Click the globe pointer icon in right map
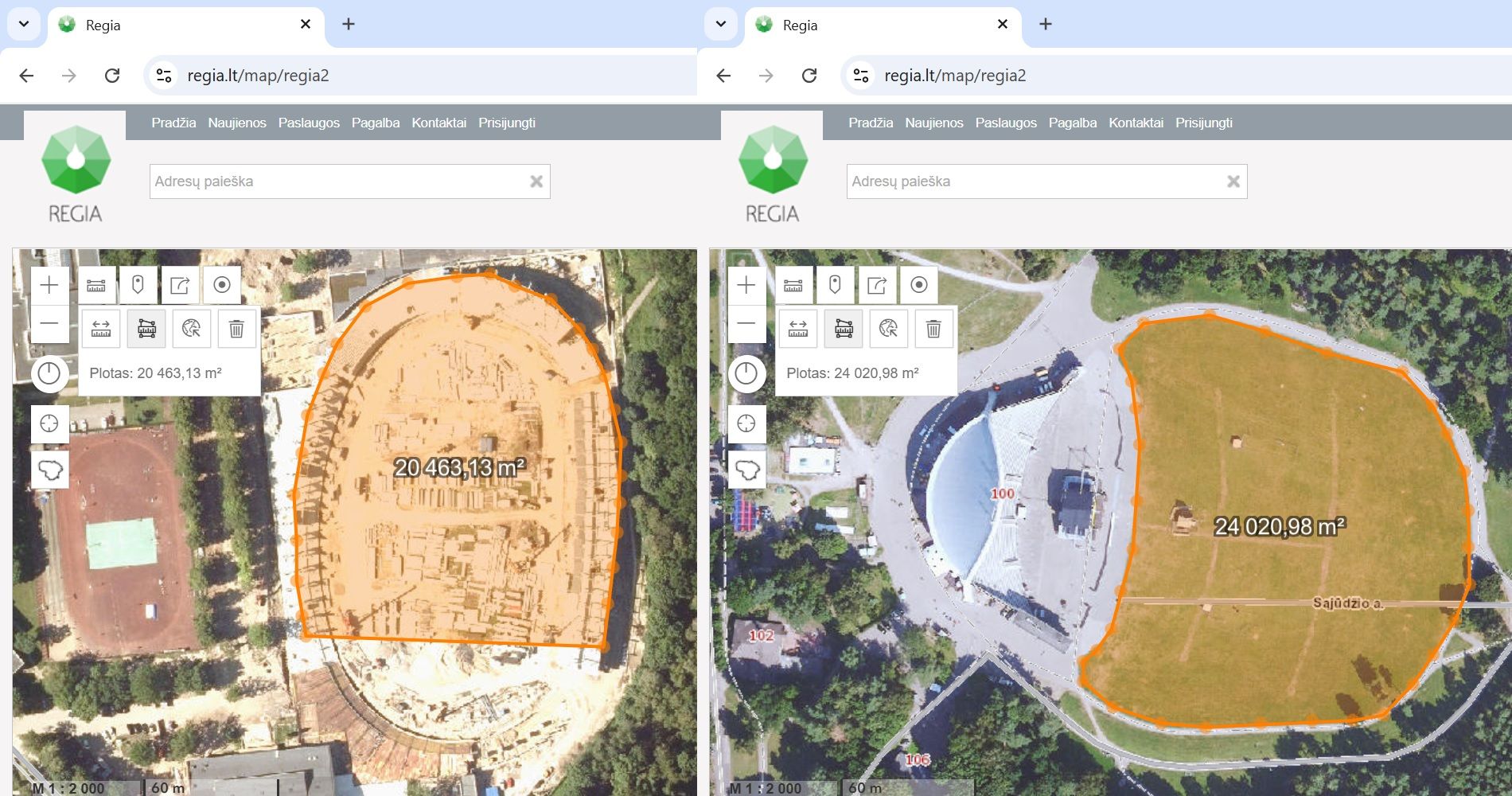The width and height of the screenshot is (1512, 796). (x=888, y=329)
